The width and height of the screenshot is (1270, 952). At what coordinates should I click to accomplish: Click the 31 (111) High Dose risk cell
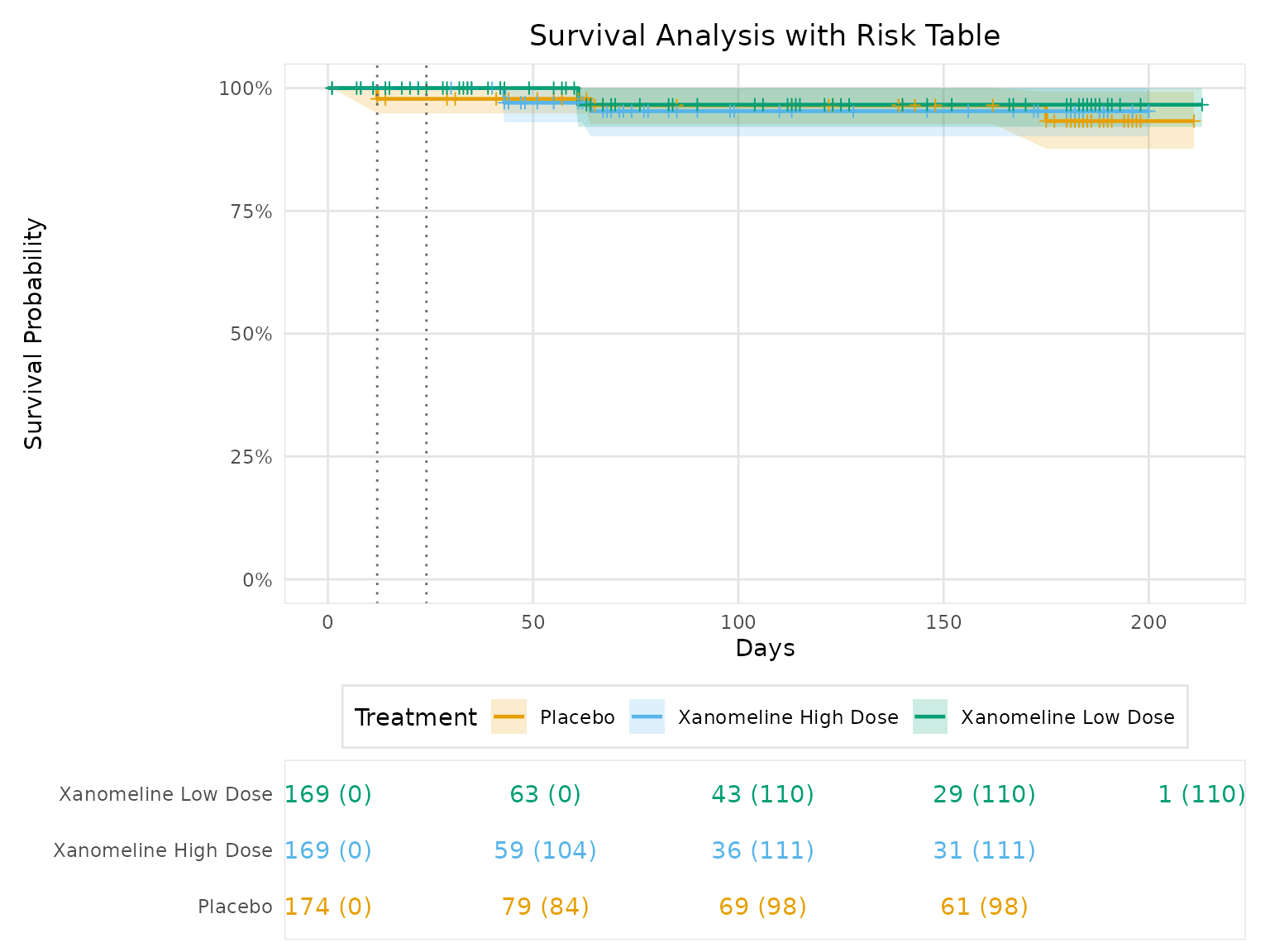[x=984, y=850]
